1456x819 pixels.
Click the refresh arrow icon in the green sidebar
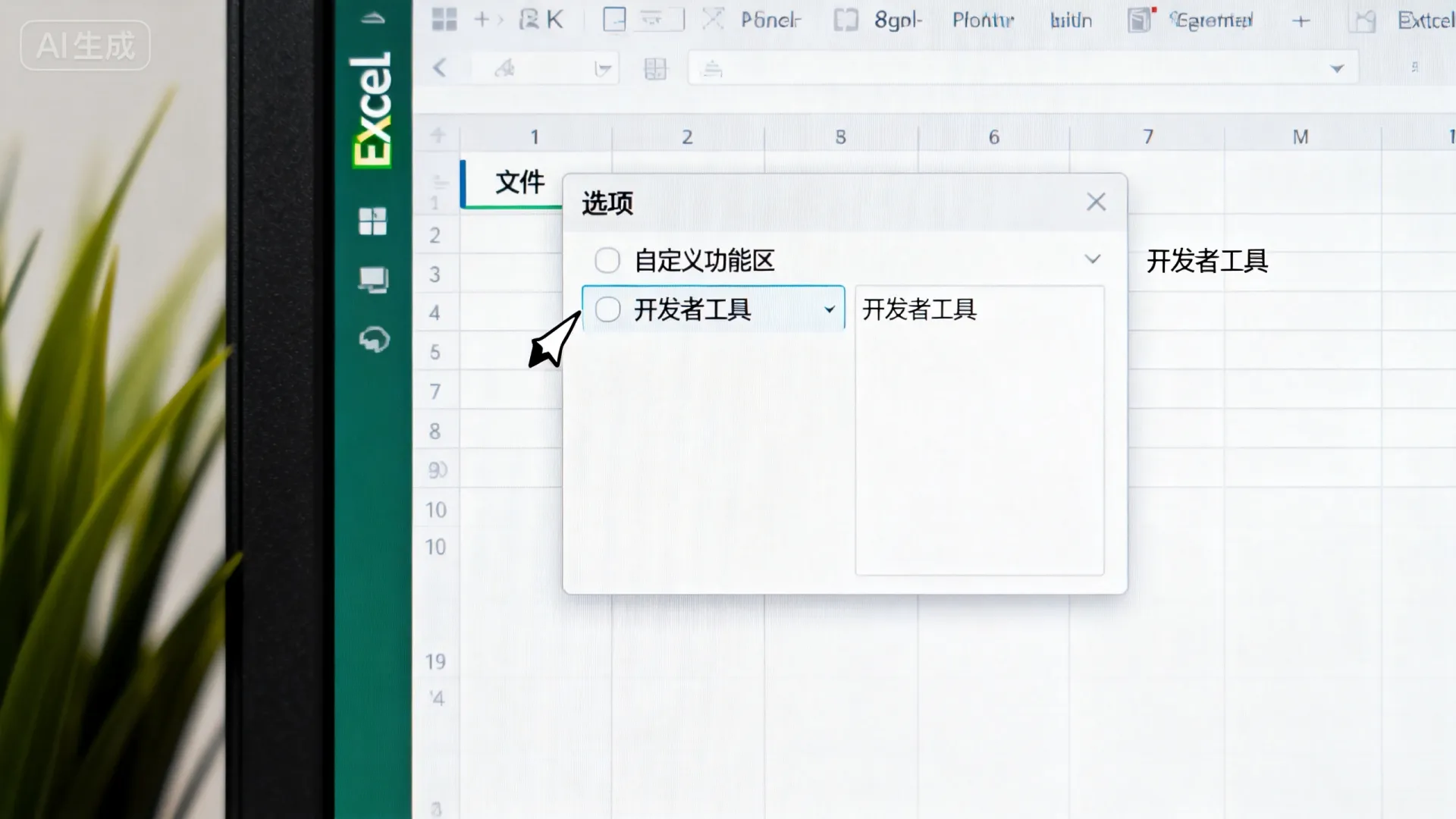374,339
